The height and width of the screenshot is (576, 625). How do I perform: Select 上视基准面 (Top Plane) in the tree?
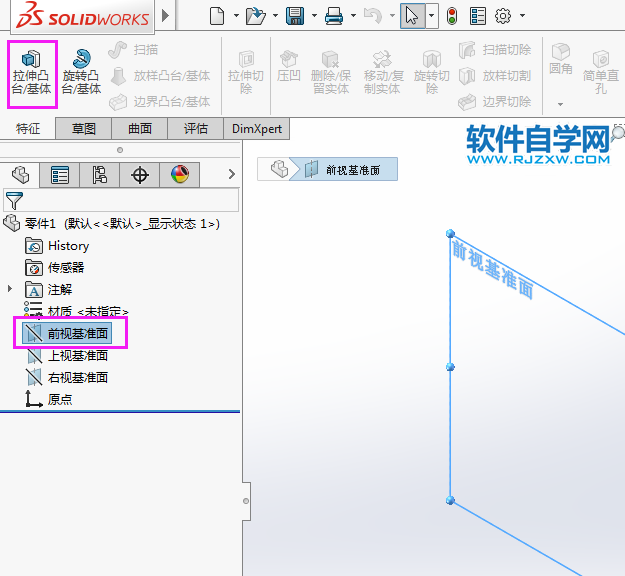pyautogui.click(x=67, y=356)
